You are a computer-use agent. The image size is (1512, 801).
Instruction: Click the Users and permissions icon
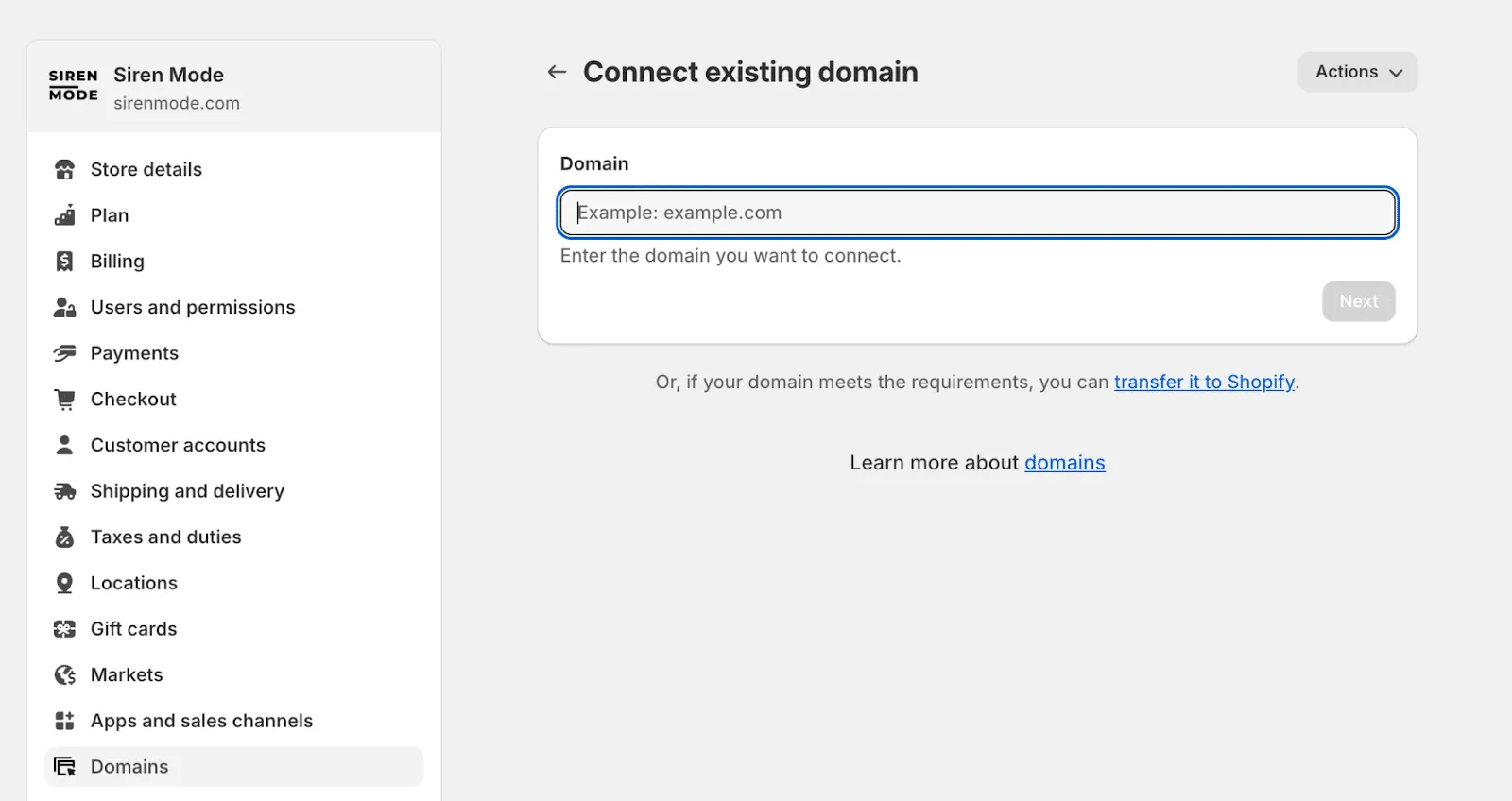coord(64,307)
